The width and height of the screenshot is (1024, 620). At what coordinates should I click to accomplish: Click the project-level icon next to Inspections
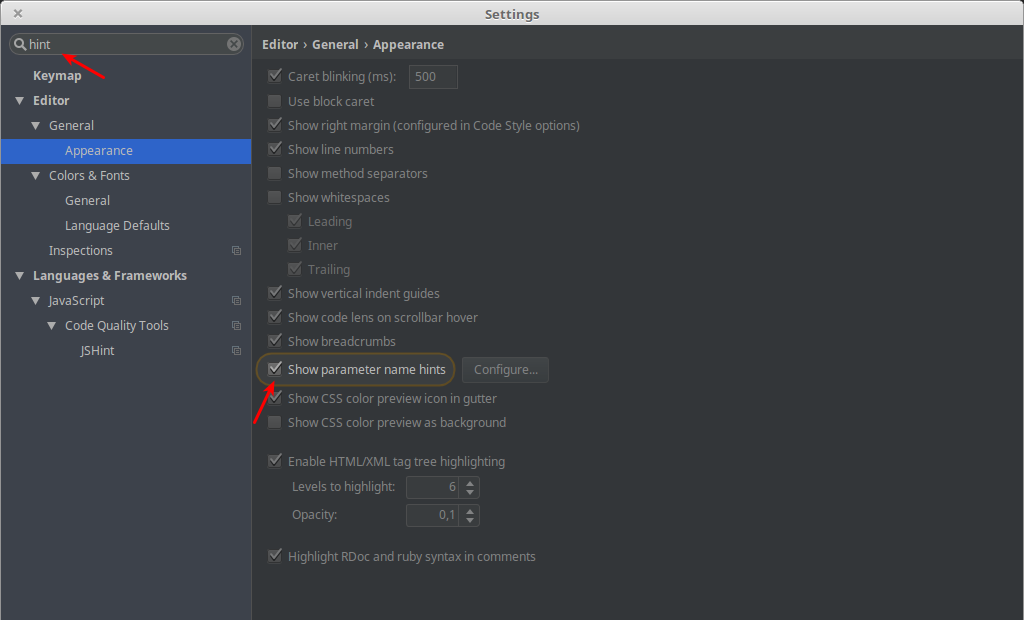coord(236,251)
